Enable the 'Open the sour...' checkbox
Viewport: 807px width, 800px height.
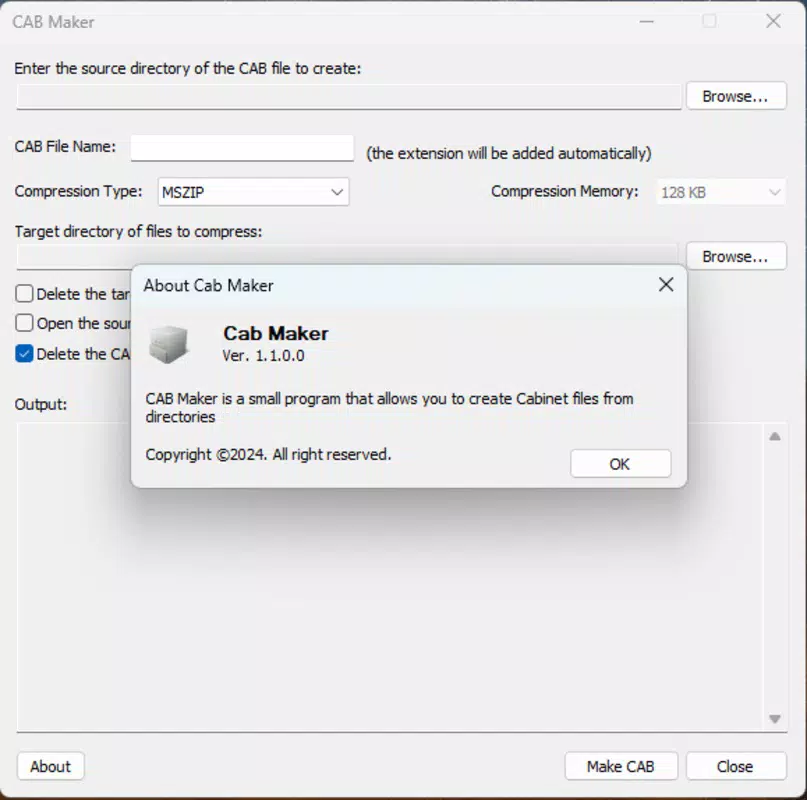[x=24, y=323]
